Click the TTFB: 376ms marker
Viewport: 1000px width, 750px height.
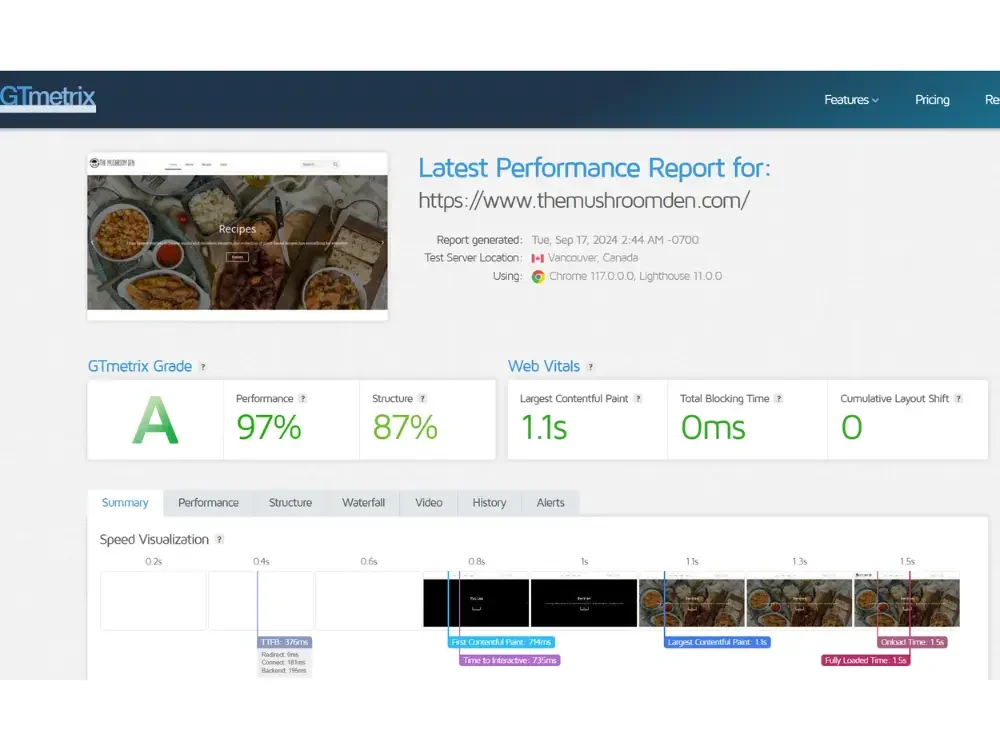click(284, 642)
